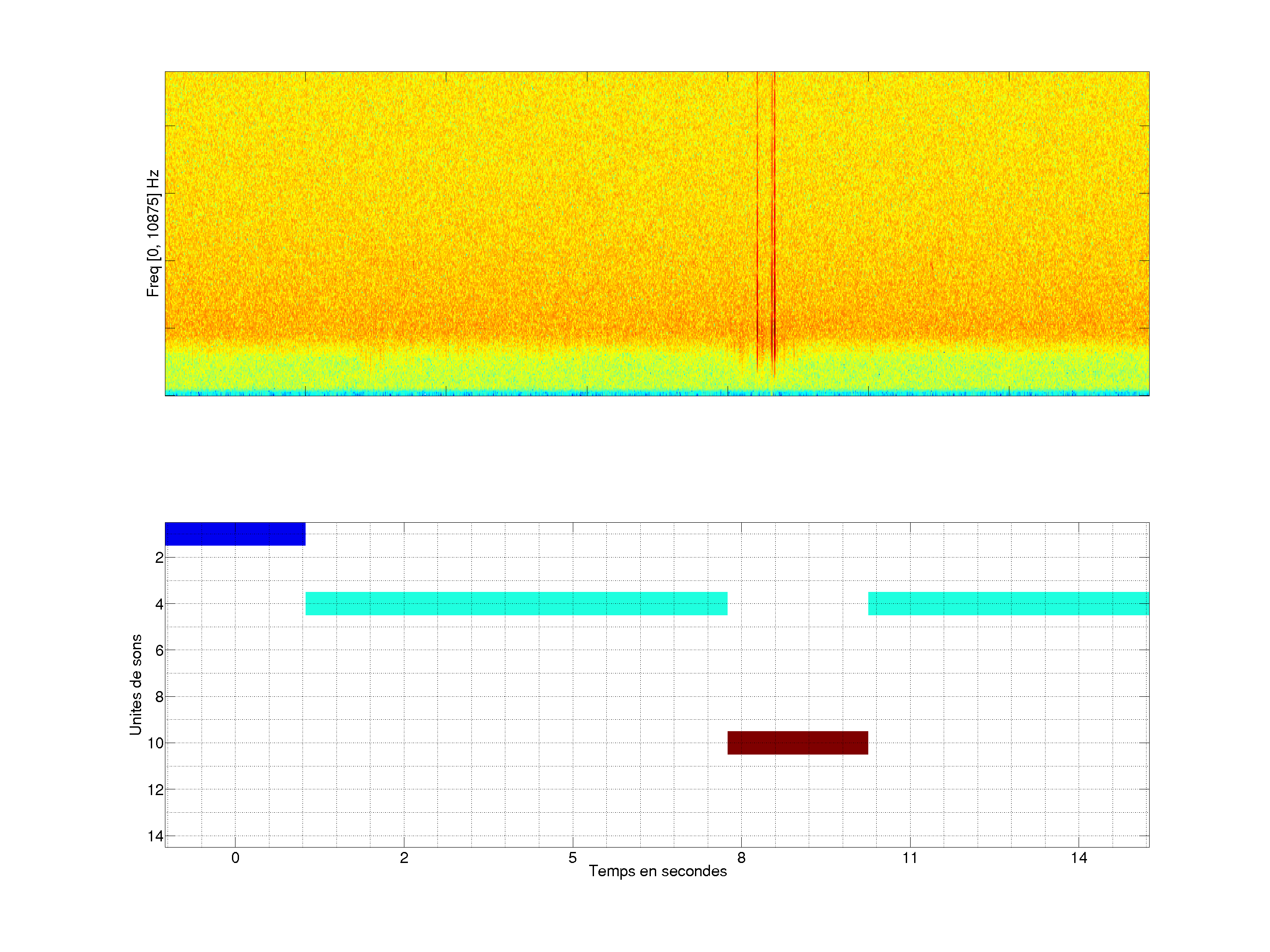1270x952 pixels.
Task: Click the y-axis tick label 6
Action: 159,650
